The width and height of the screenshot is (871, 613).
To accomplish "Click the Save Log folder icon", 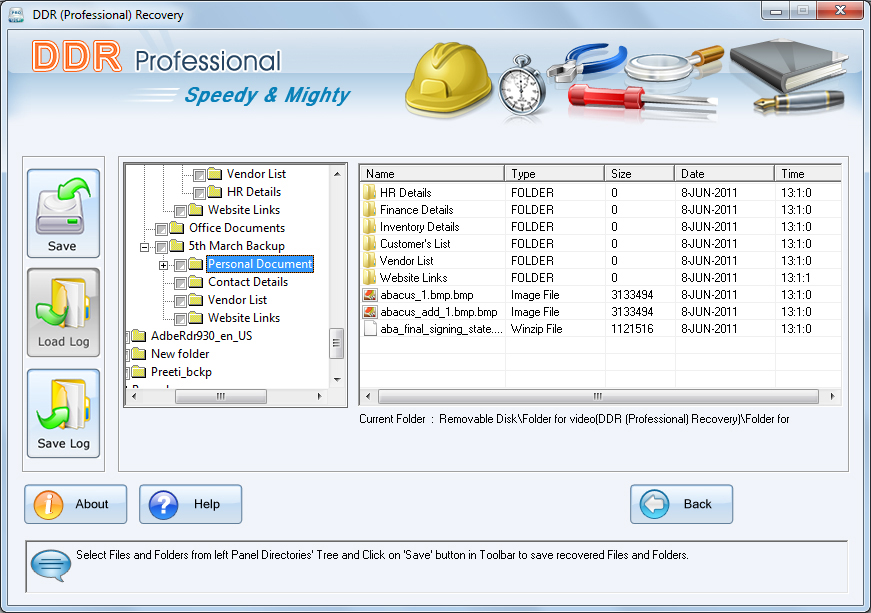I will (x=63, y=404).
